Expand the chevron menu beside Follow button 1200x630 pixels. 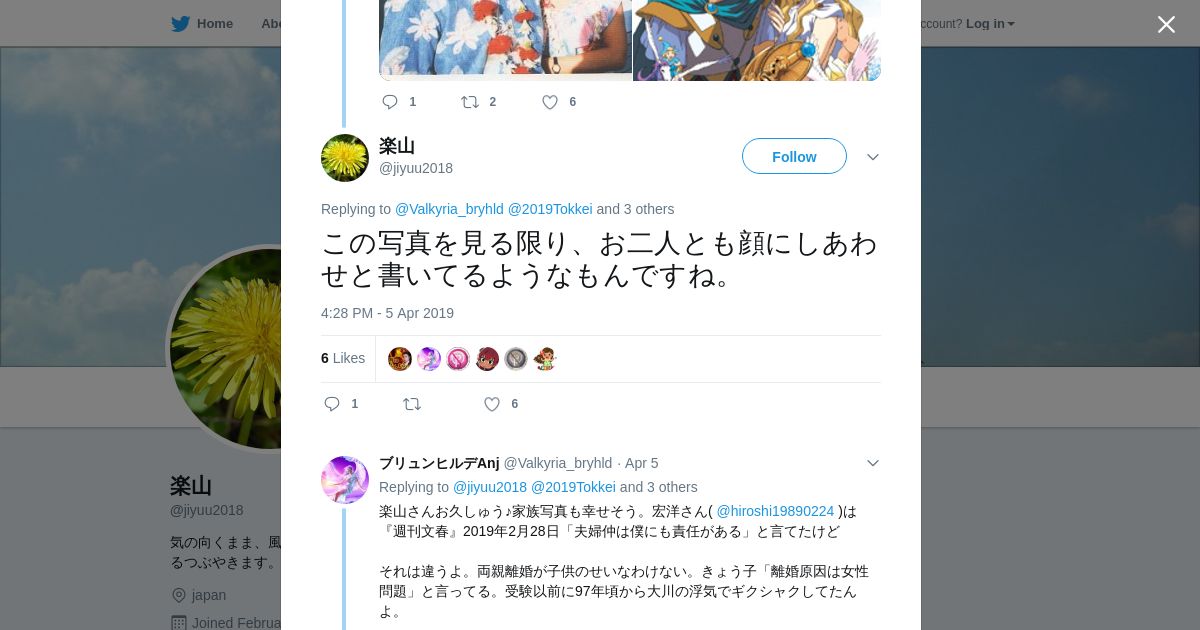[x=872, y=157]
